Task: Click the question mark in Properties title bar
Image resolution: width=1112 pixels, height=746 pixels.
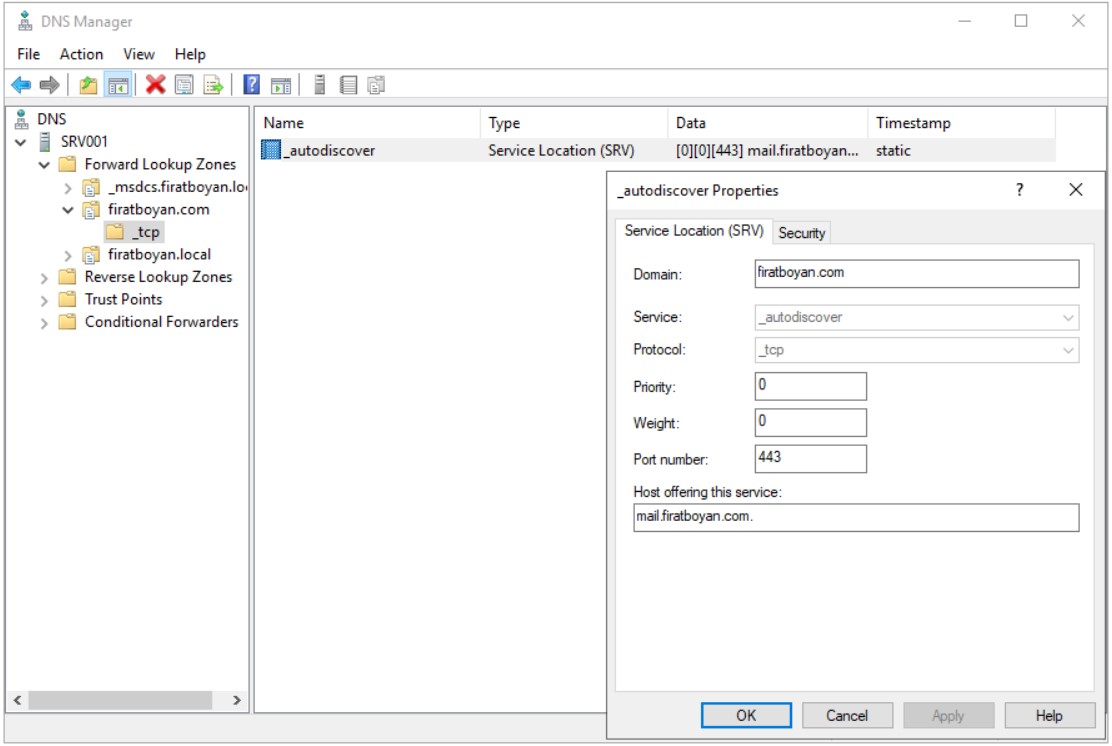Action: [x=1020, y=189]
